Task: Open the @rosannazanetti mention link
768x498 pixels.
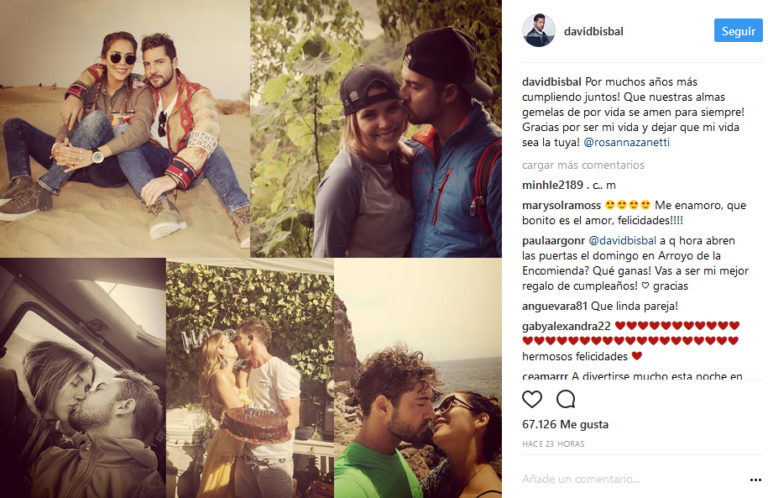Action: 626,142
